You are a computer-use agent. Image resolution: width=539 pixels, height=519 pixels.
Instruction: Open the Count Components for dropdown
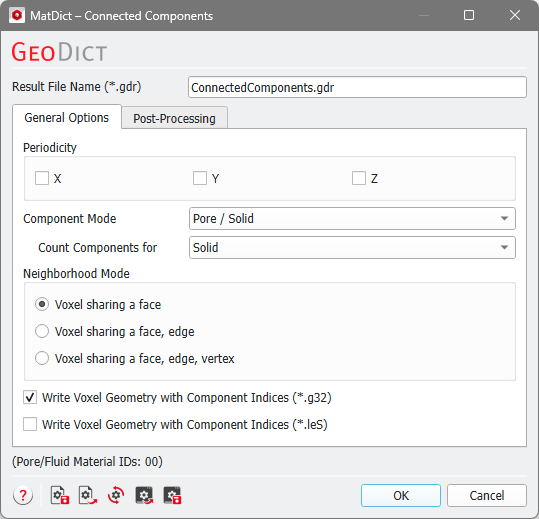[x=352, y=247]
